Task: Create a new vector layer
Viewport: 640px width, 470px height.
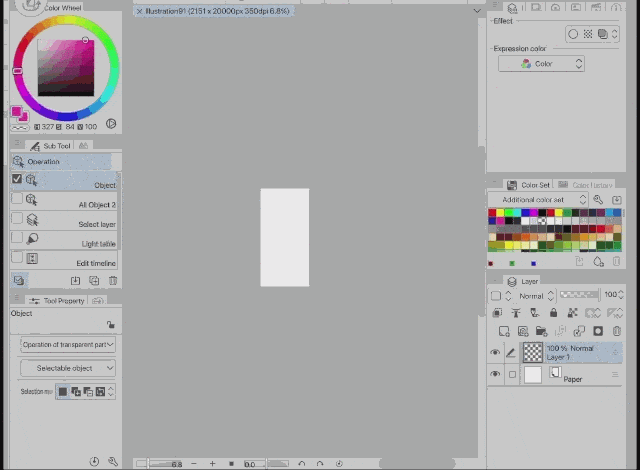Action: [523, 331]
